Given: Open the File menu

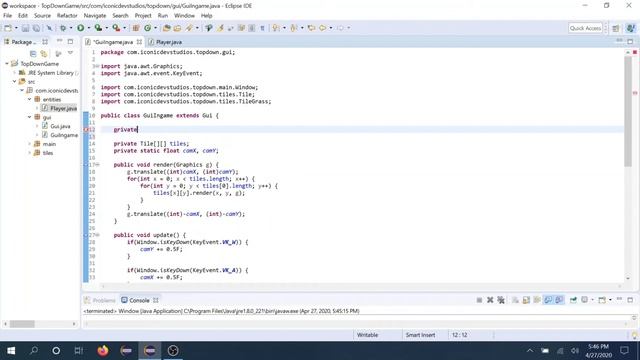Looking at the screenshot, I should click(x=7, y=16).
